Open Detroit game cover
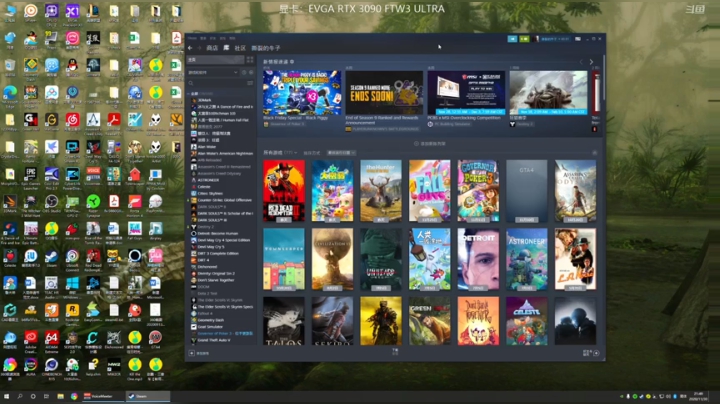The height and width of the screenshot is (404, 720). [478, 259]
